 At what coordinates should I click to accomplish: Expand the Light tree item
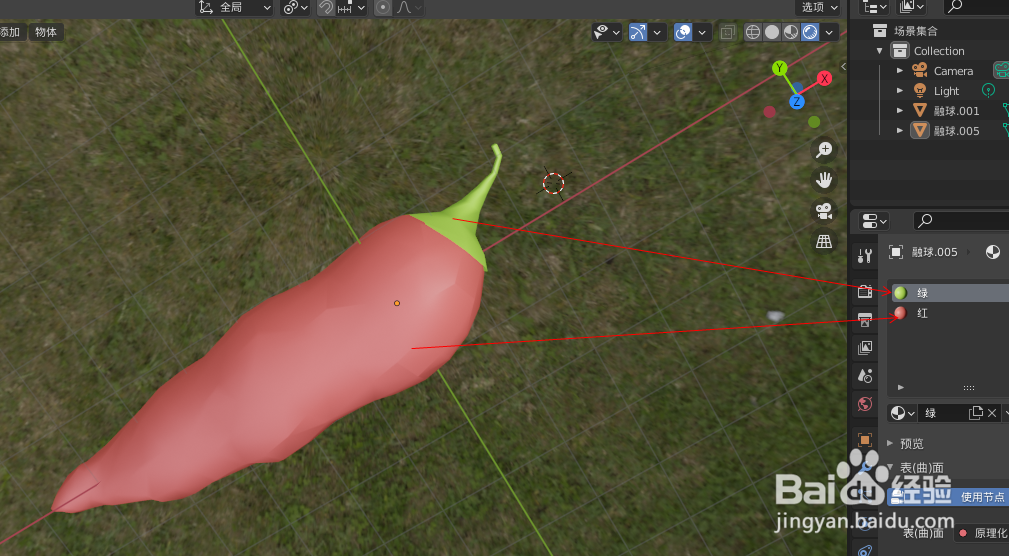coord(900,91)
